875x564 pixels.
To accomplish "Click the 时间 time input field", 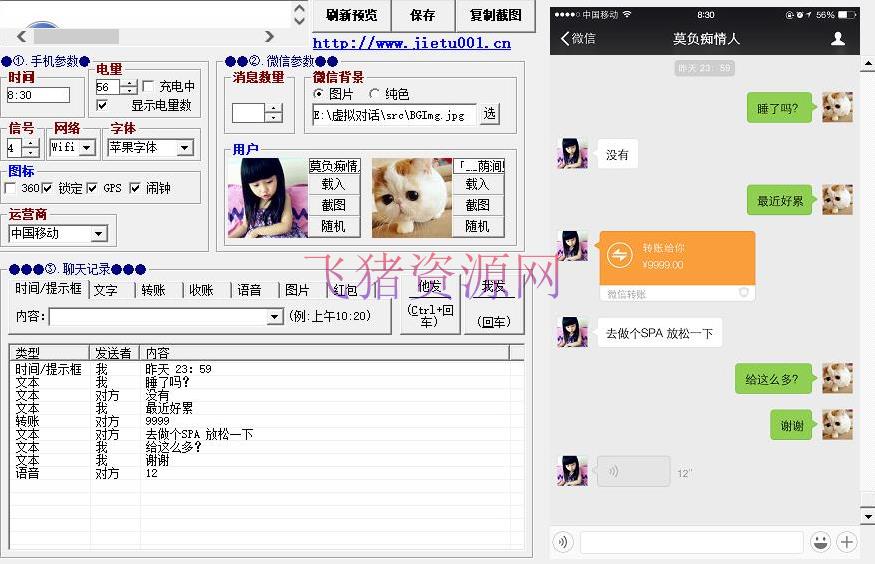I will 38,95.
